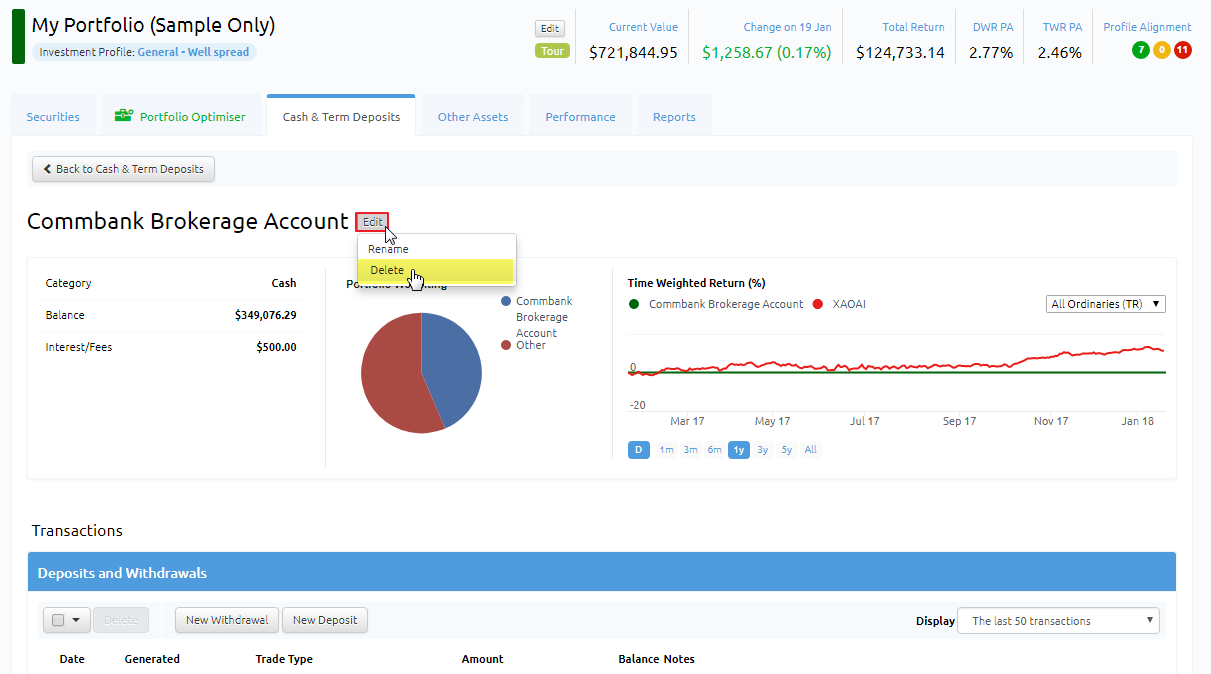Screen dimensions: 1211x674
Task: Set chart range to 6m
Action: tap(715, 450)
